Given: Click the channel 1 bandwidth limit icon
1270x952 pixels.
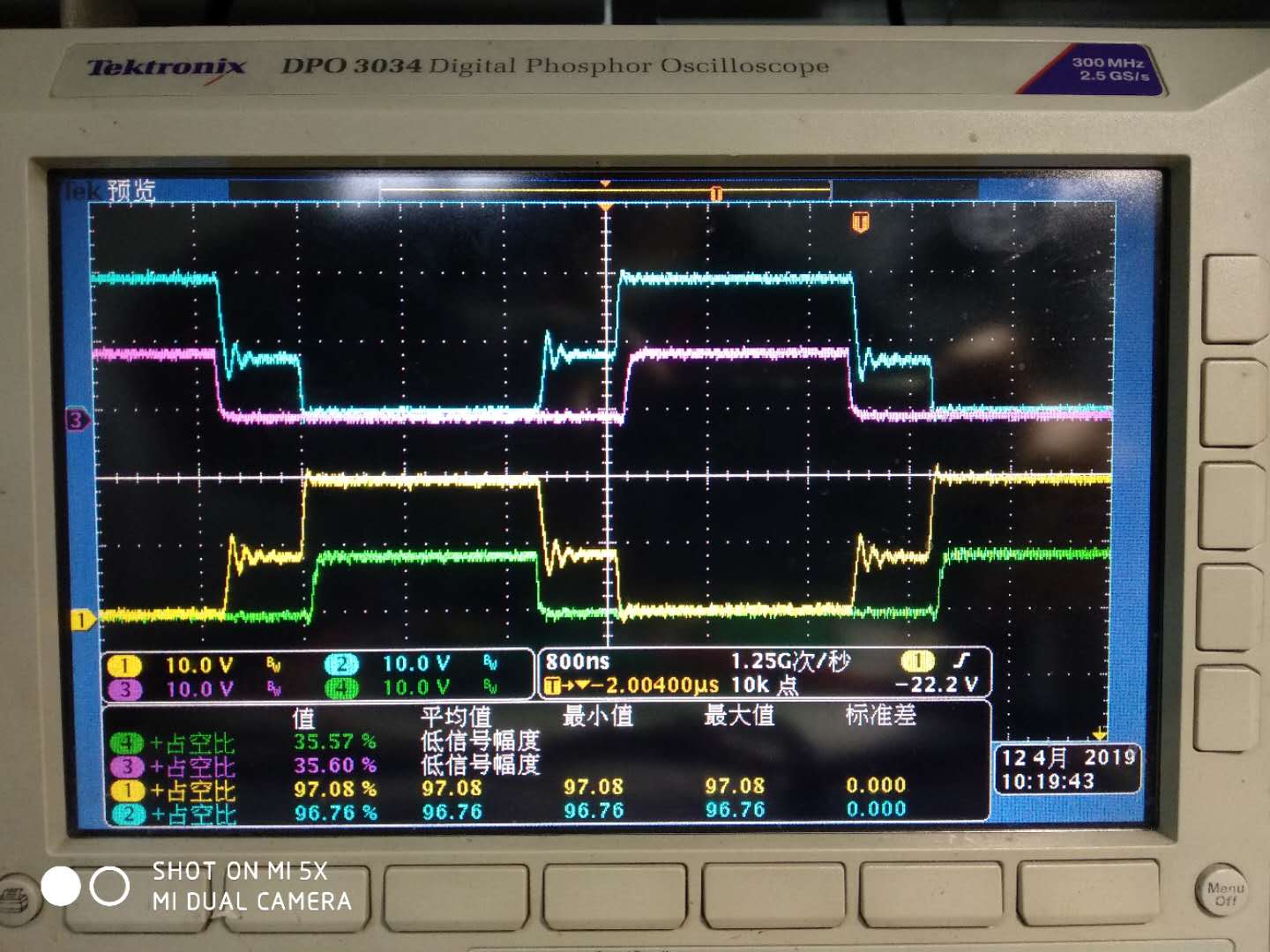Looking at the screenshot, I should [x=273, y=665].
